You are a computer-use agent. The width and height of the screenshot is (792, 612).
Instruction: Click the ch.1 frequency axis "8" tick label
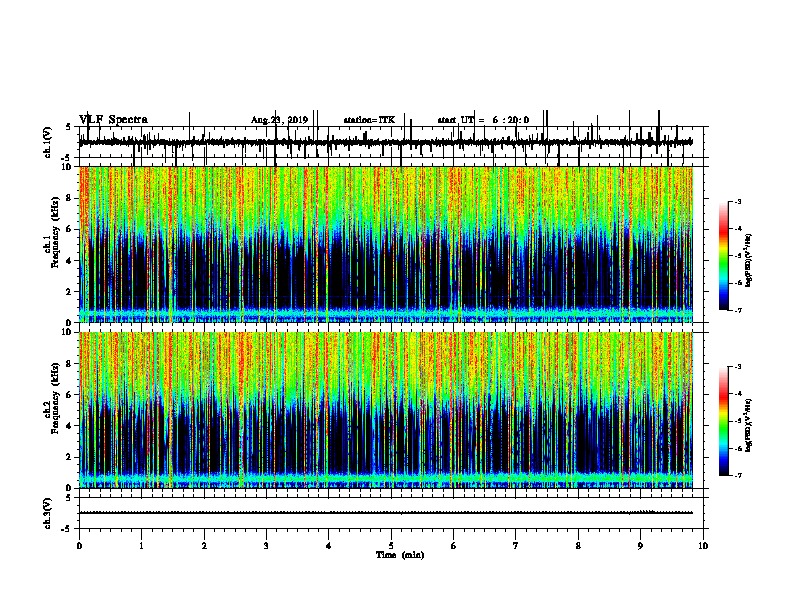pos(70,198)
